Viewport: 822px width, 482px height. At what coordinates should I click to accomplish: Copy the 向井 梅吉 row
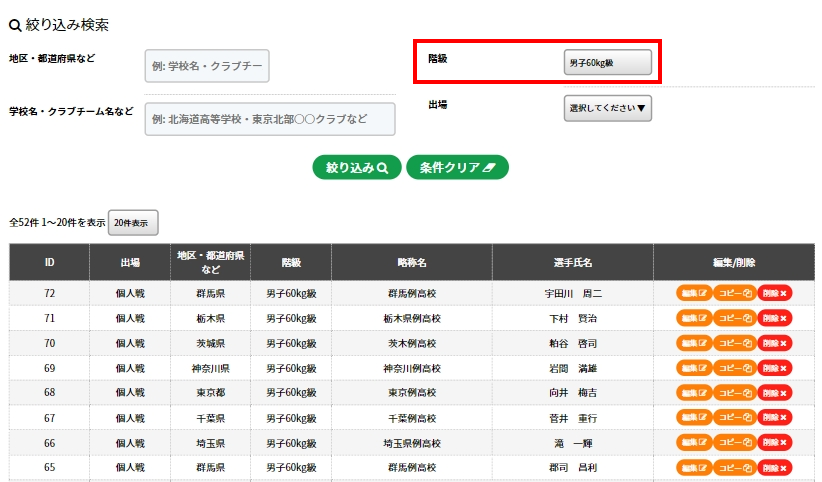(x=734, y=392)
